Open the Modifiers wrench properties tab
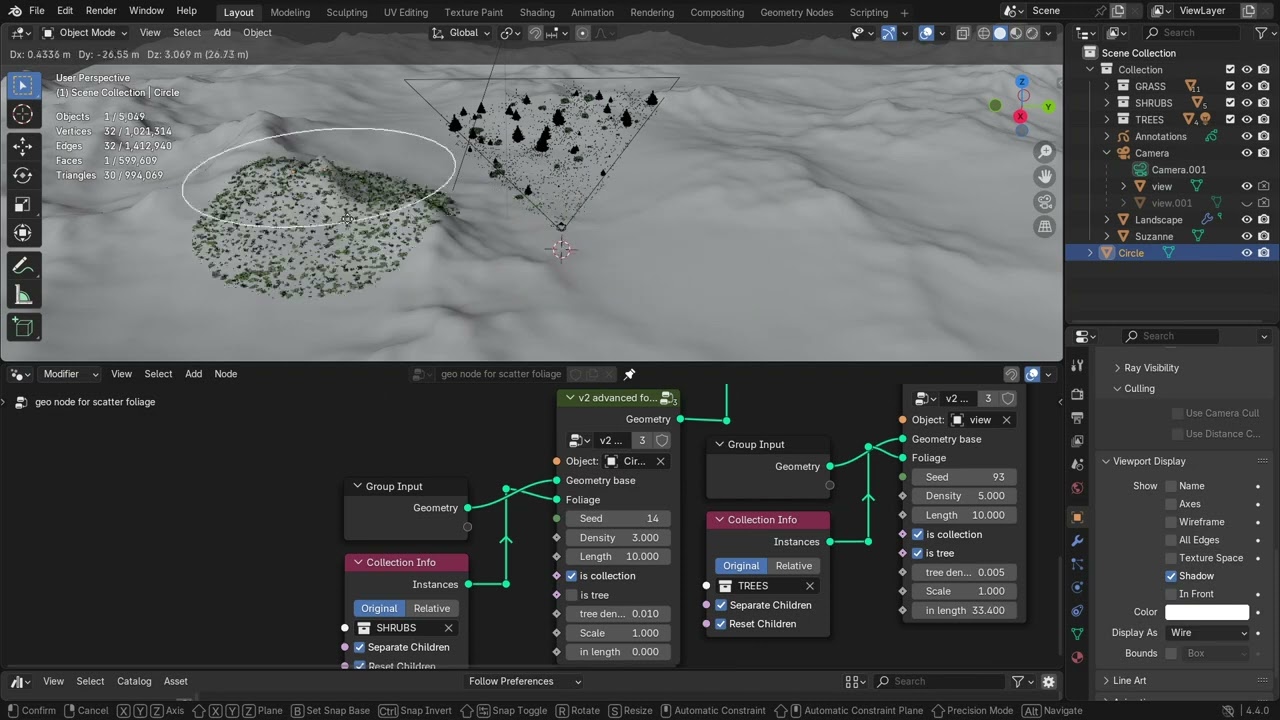Image resolution: width=1280 pixels, height=720 pixels. (x=1077, y=540)
